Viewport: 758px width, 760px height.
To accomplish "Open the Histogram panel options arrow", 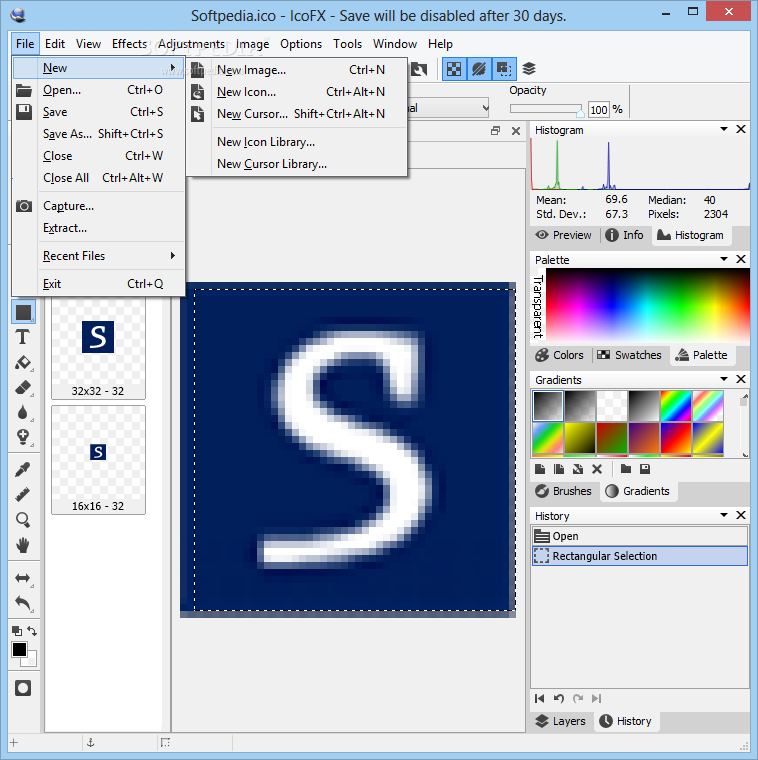I will [724, 129].
